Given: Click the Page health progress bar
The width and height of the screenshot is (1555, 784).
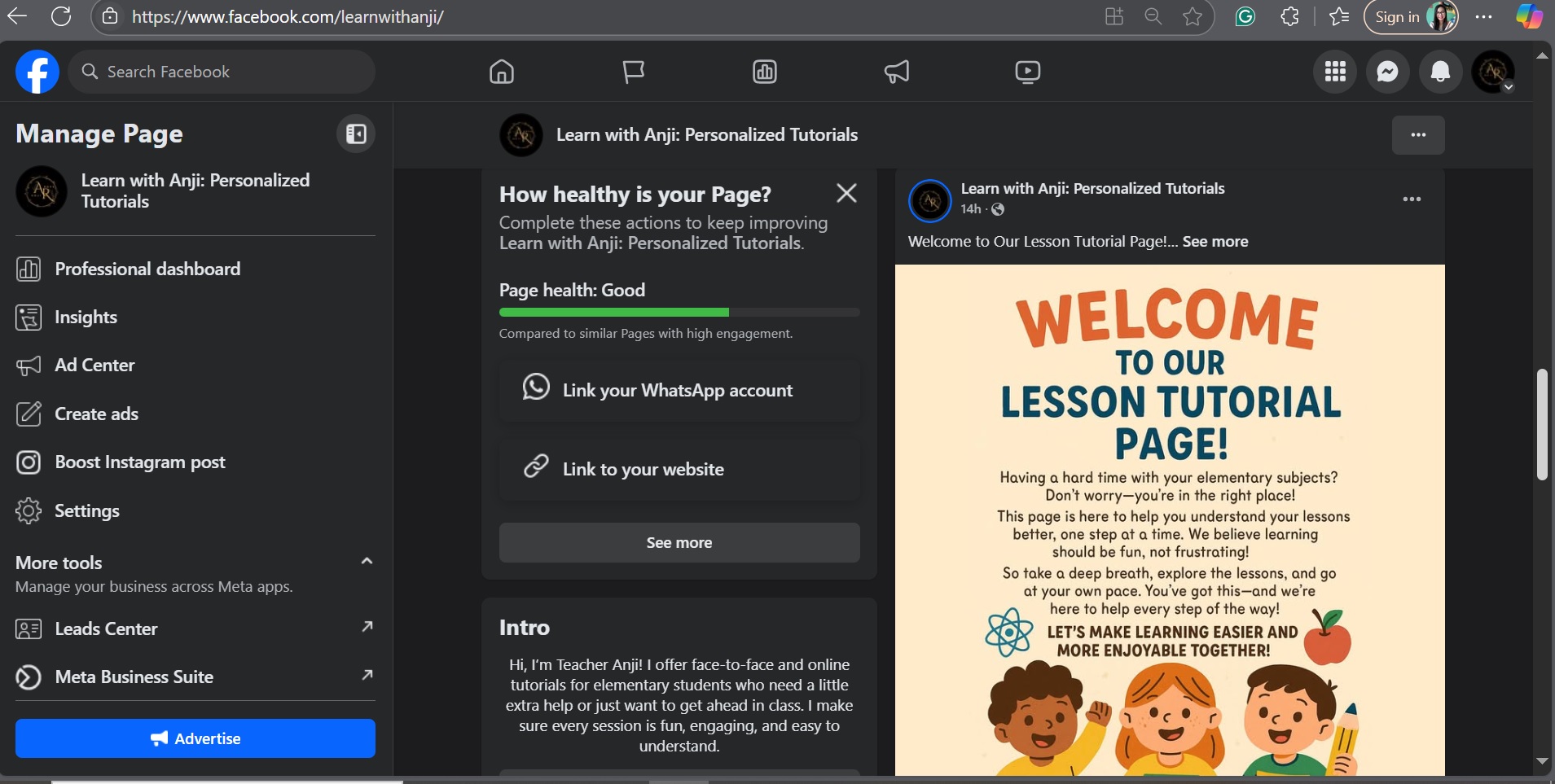Looking at the screenshot, I should point(679,312).
